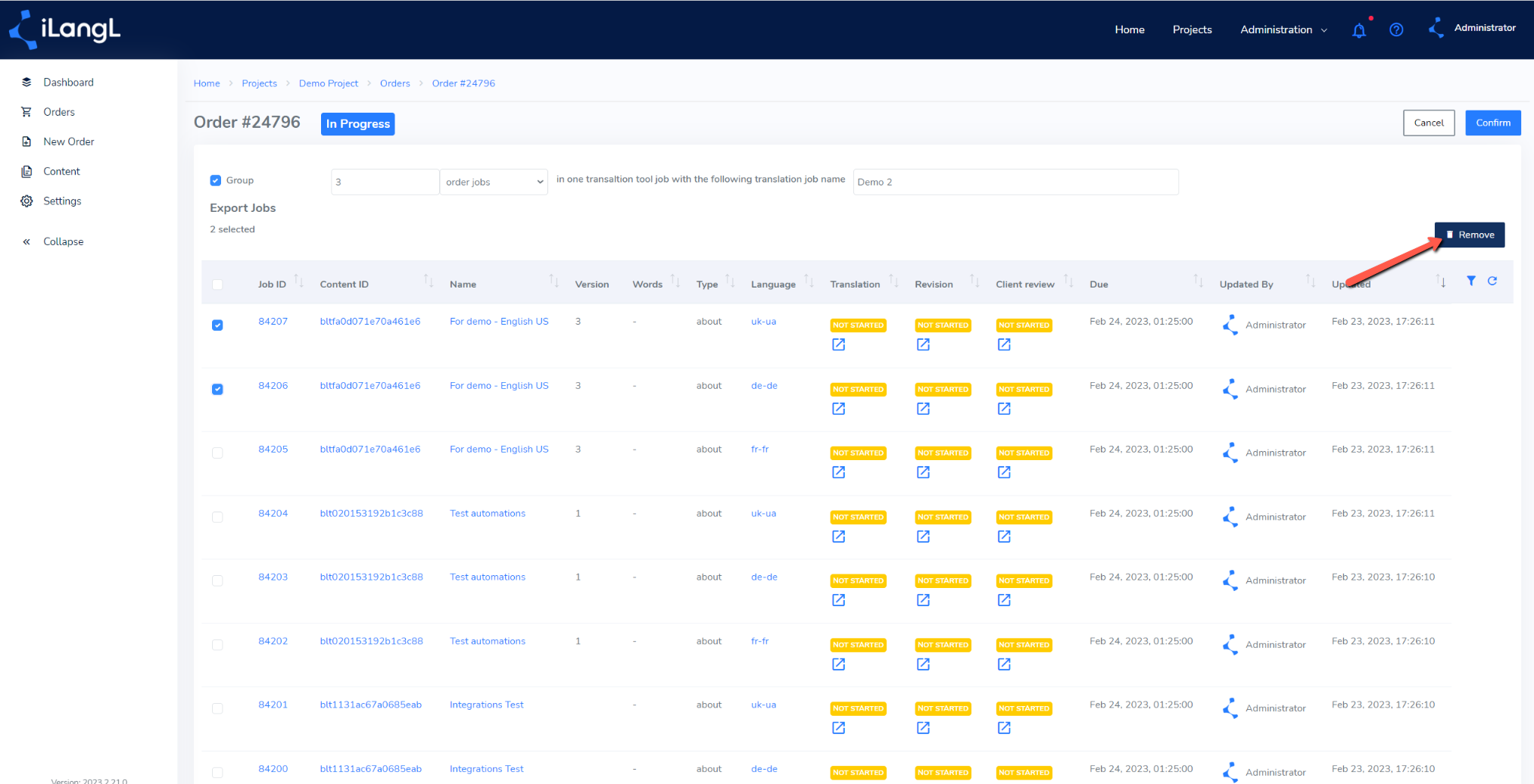
Task: Click the iLangL logo
Action: (x=64, y=30)
